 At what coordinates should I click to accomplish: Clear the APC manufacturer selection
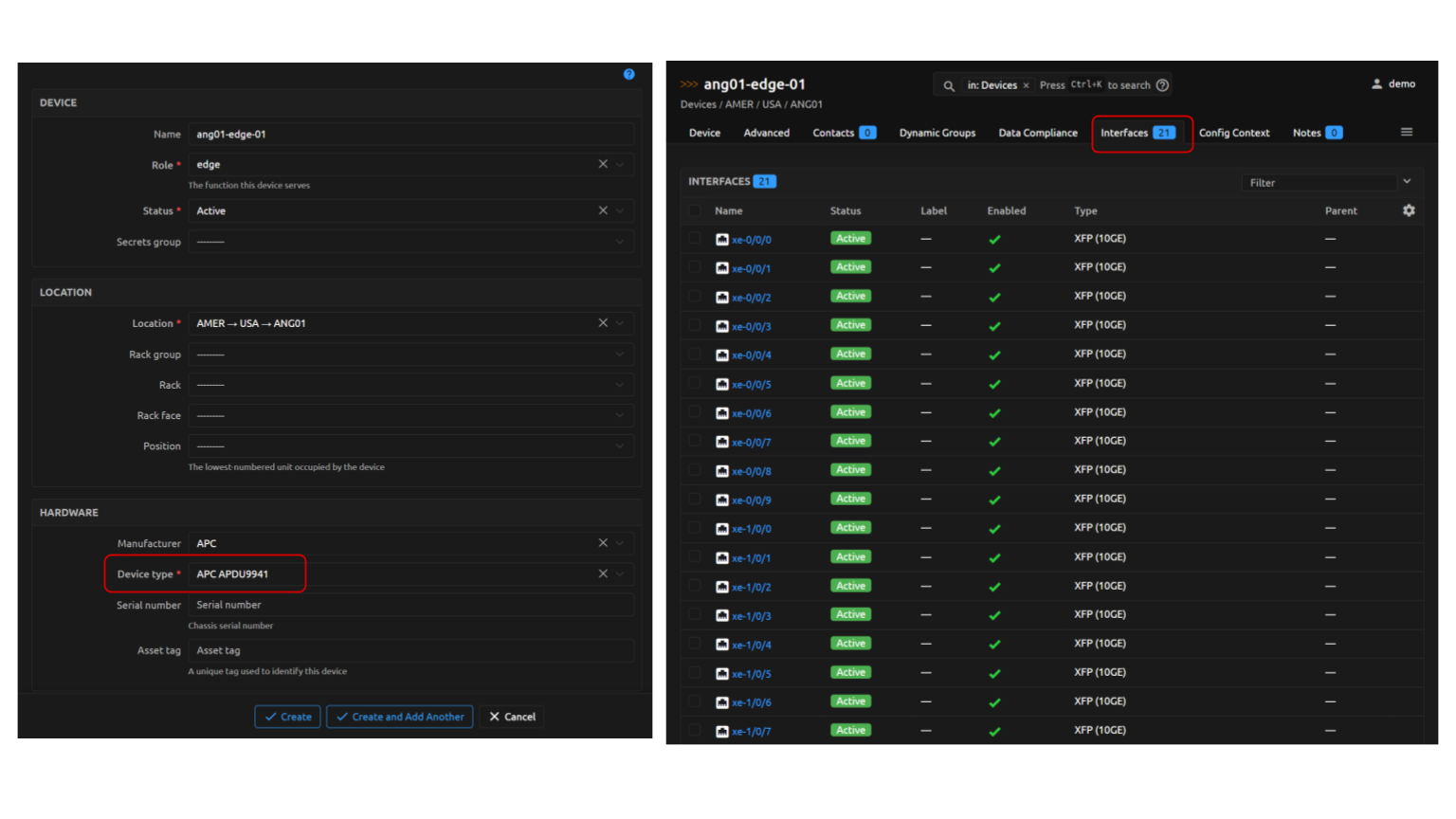coord(603,543)
